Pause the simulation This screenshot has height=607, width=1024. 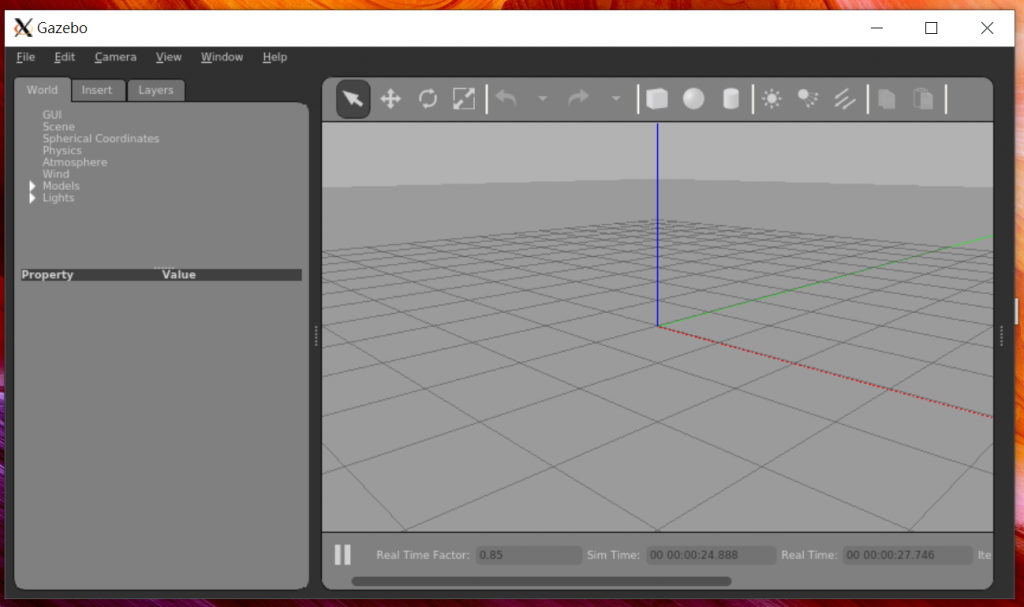pyautogui.click(x=343, y=555)
